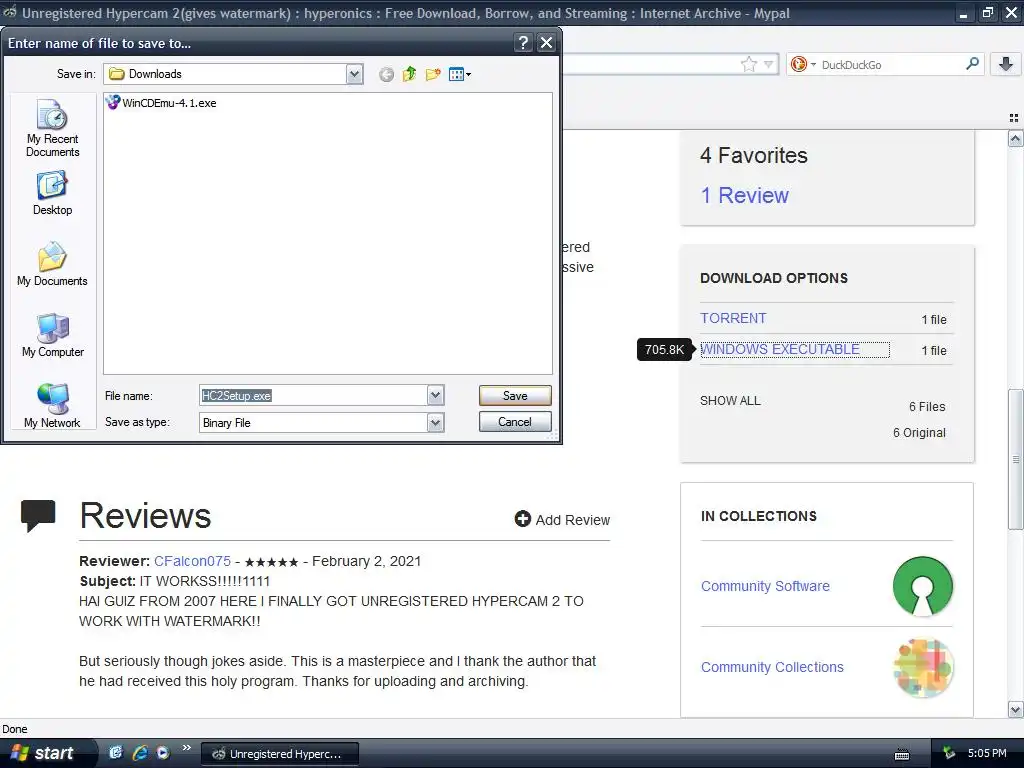Open the Windows start menu
The height and width of the screenshot is (768, 1024).
[x=47, y=753]
